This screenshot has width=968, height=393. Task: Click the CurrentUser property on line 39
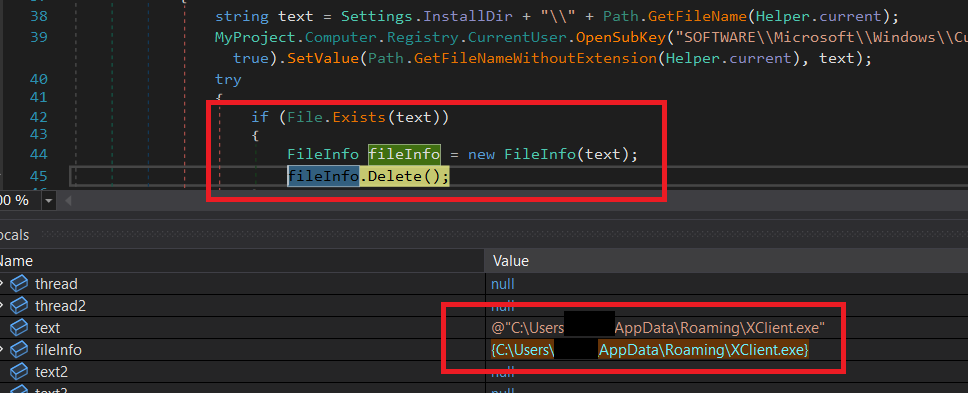[x=517, y=37]
